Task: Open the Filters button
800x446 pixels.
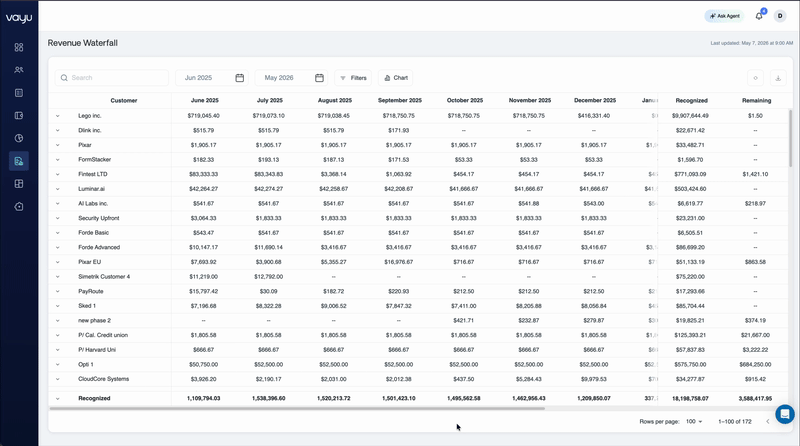Action: coord(353,78)
